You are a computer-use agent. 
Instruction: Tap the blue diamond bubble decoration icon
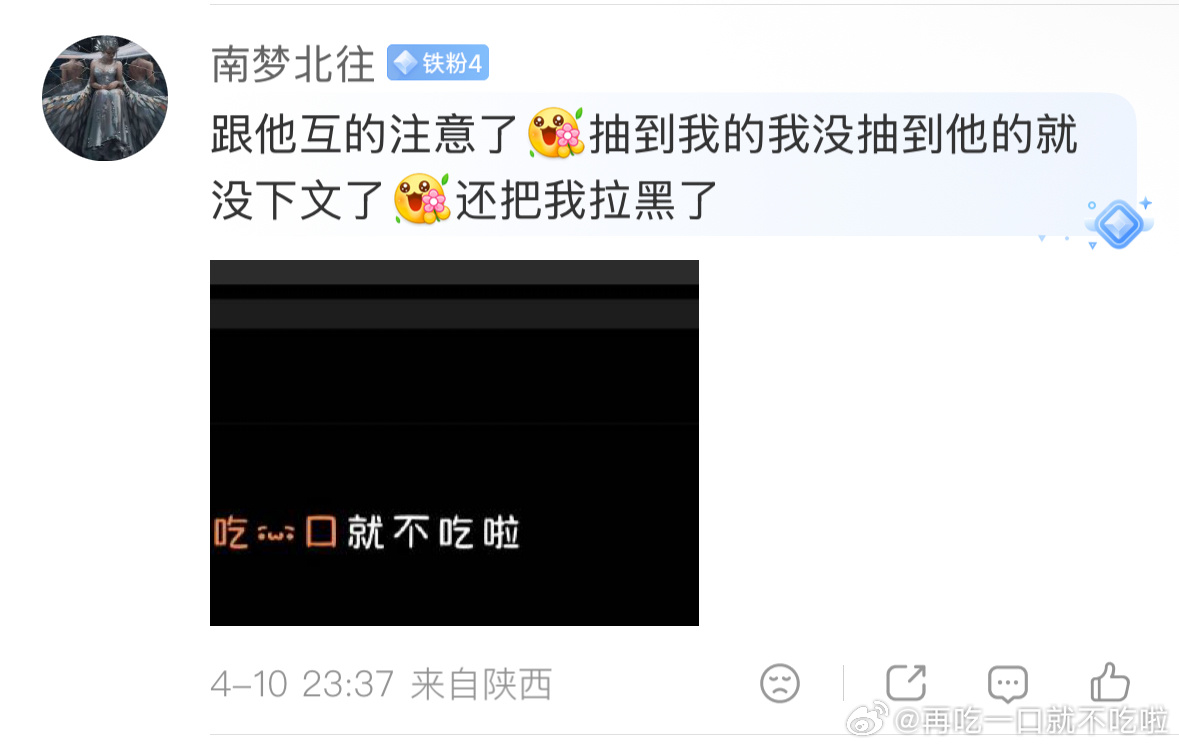[x=1118, y=223]
